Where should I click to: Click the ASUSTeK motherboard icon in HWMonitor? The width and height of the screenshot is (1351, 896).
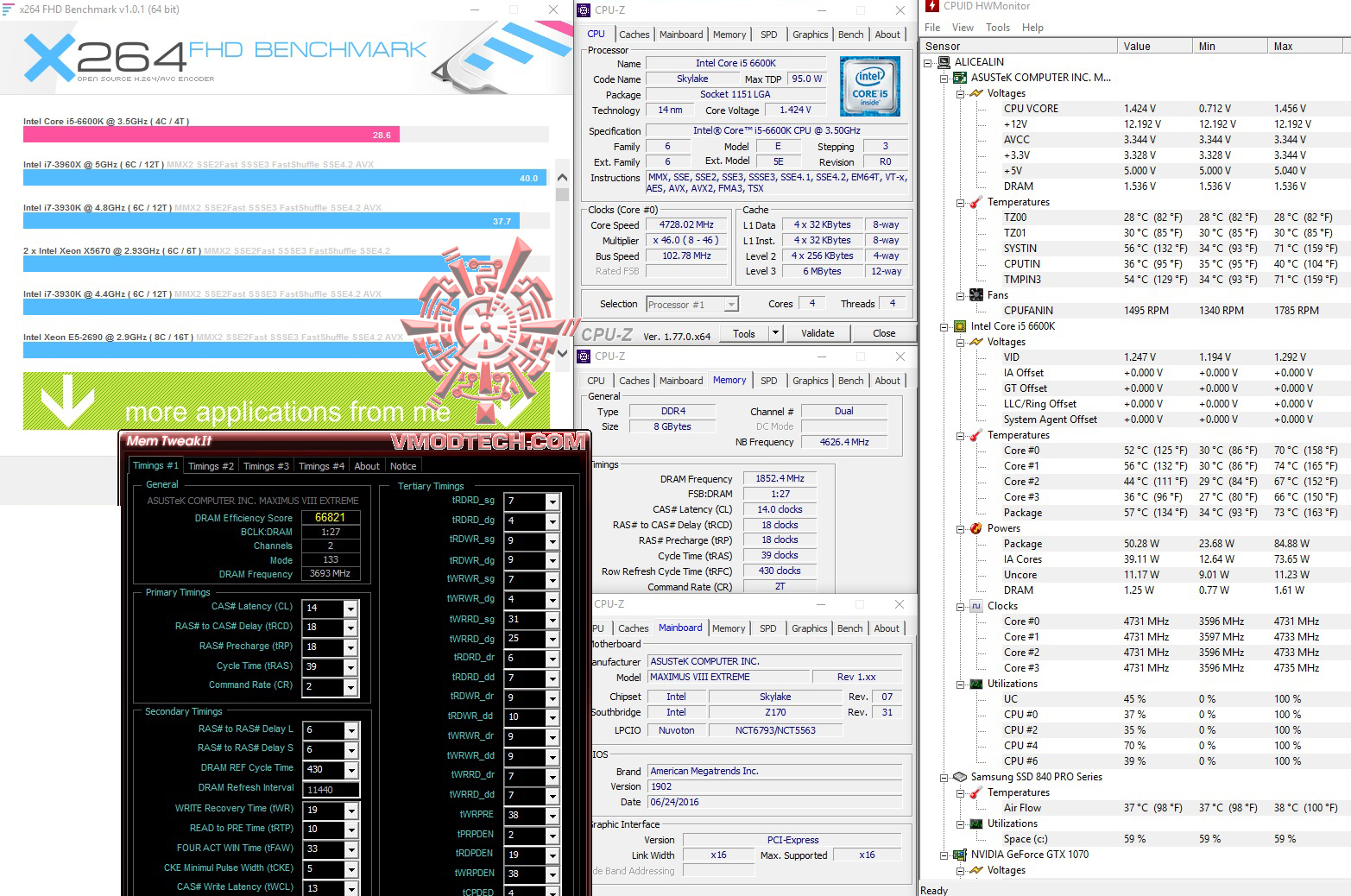[960, 78]
